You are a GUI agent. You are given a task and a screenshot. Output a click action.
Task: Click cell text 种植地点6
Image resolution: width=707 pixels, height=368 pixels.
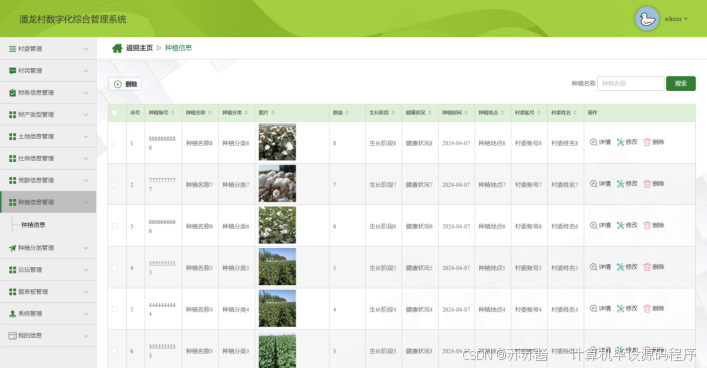click(x=492, y=226)
